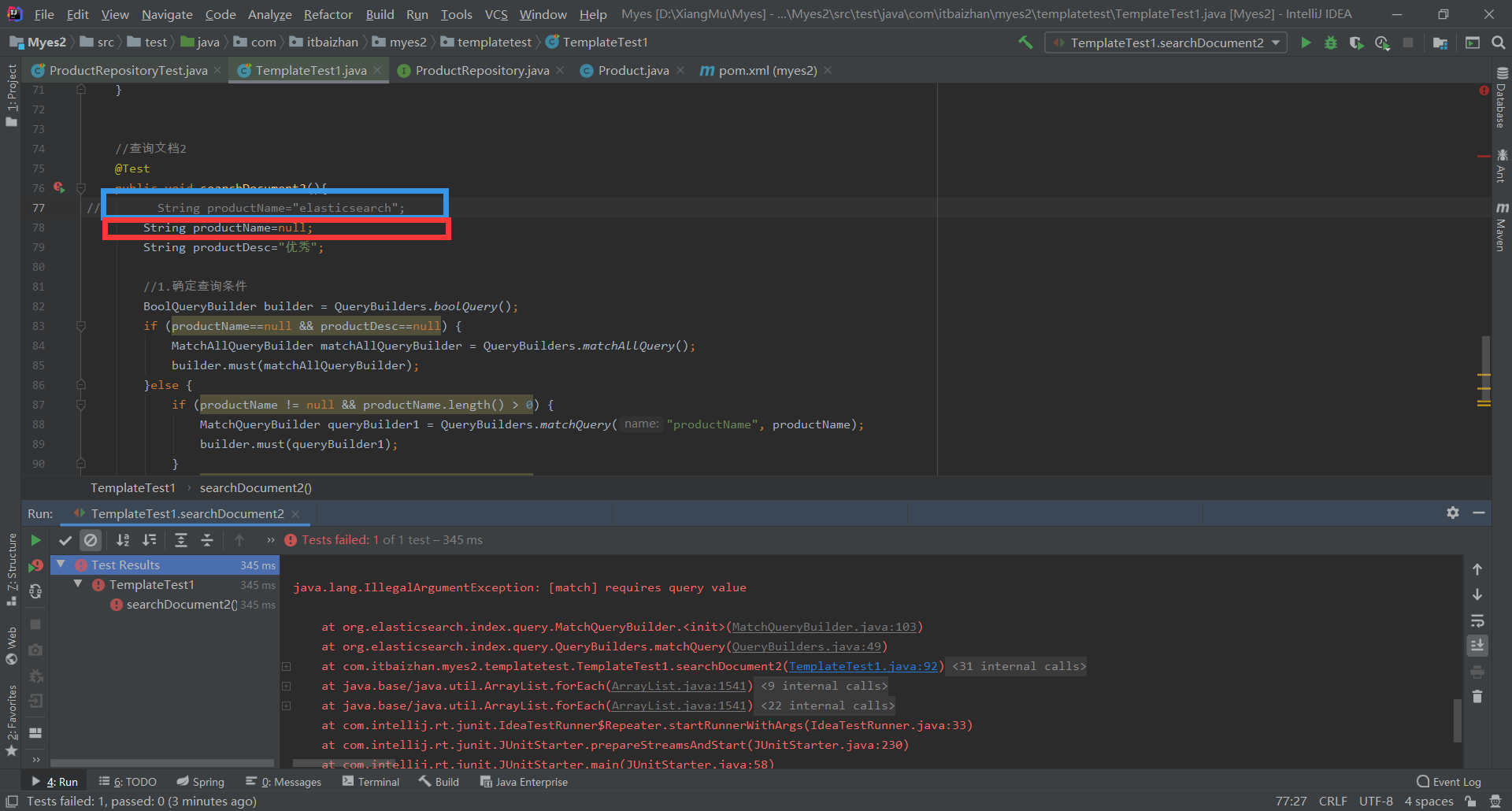1512x811 pixels.
Task: Open the Refactor menu
Action: 328,14
